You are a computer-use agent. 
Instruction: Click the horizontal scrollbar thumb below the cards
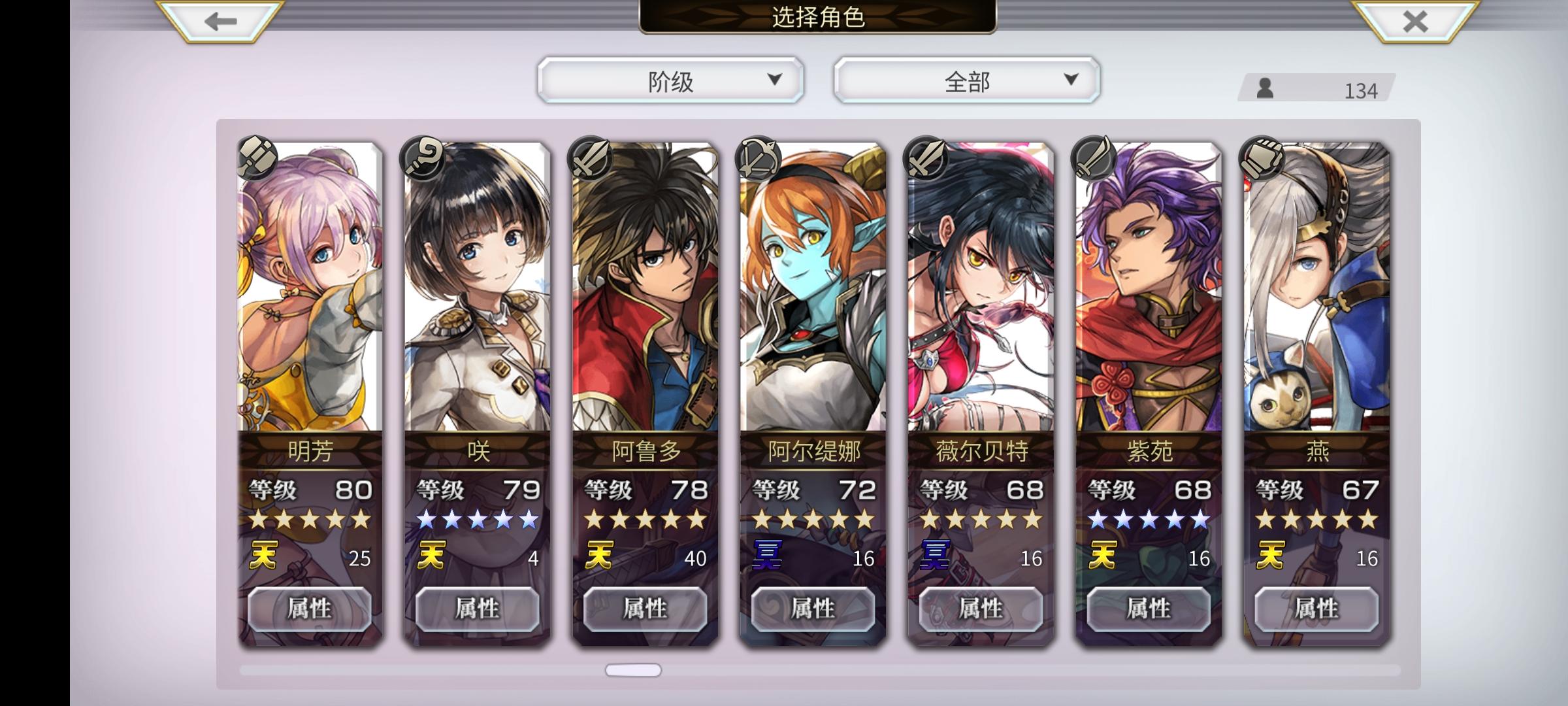633,670
